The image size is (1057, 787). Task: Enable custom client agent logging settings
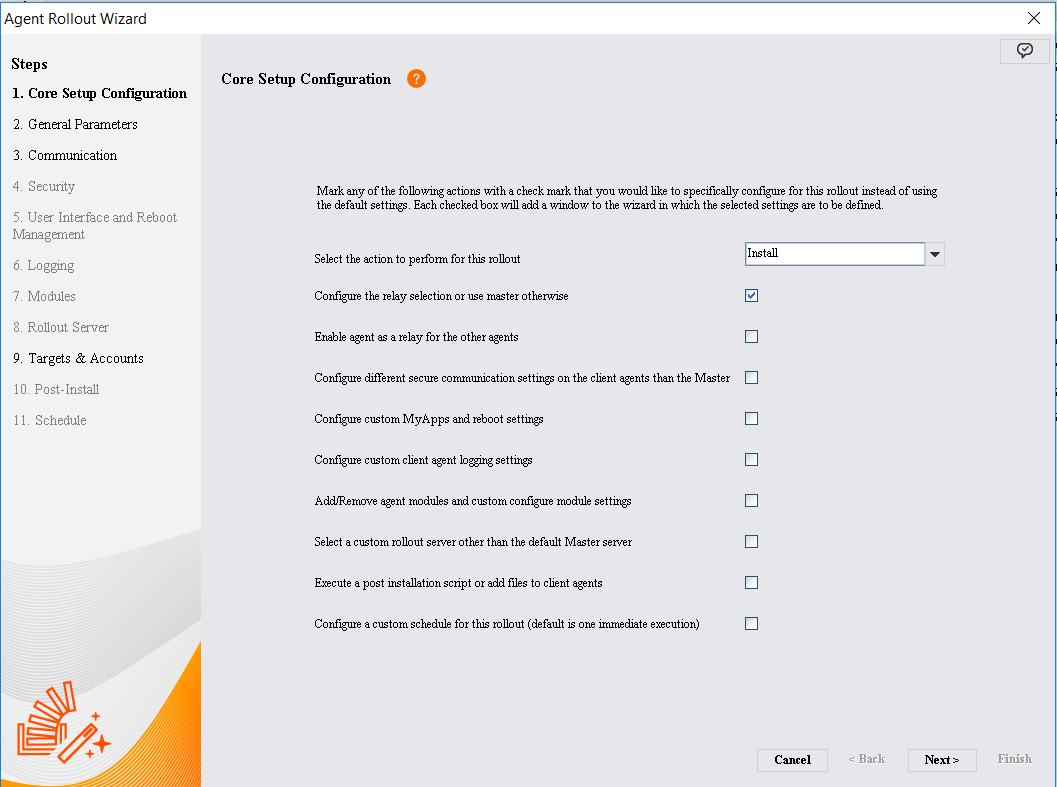tap(751, 460)
